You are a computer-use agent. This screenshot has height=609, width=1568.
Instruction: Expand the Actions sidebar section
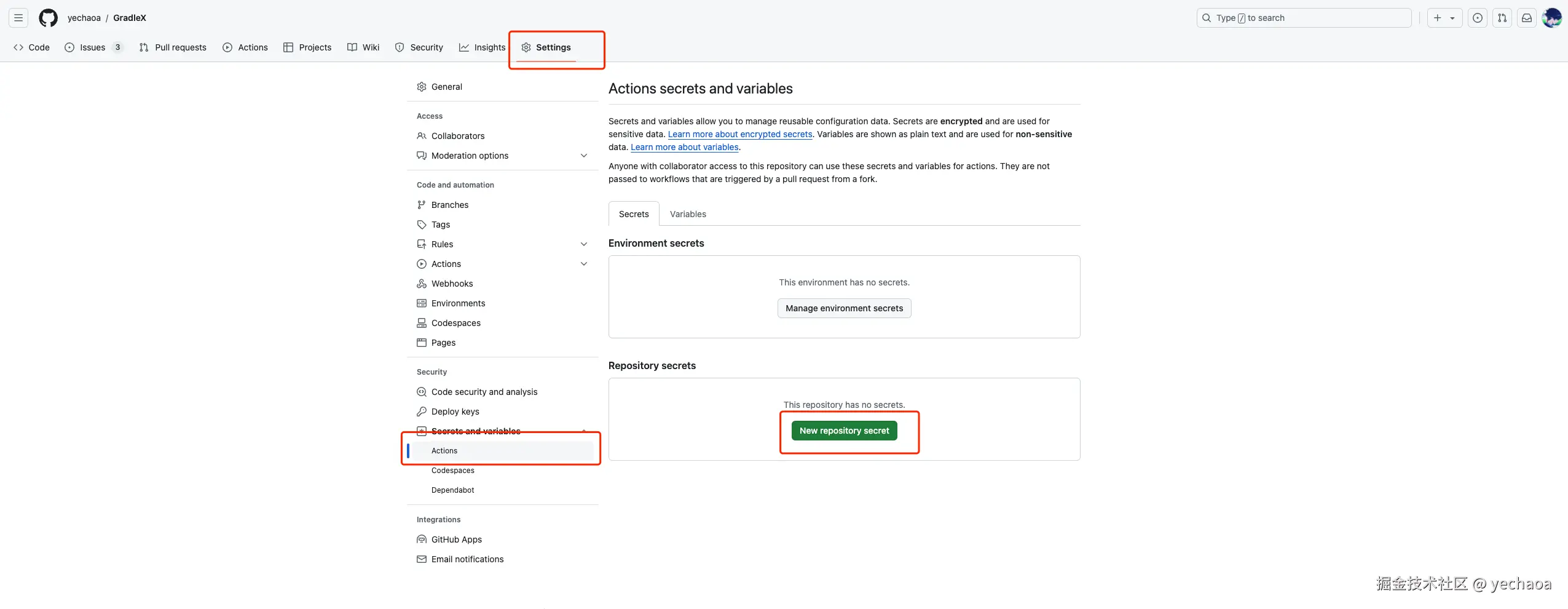pyautogui.click(x=583, y=264)
